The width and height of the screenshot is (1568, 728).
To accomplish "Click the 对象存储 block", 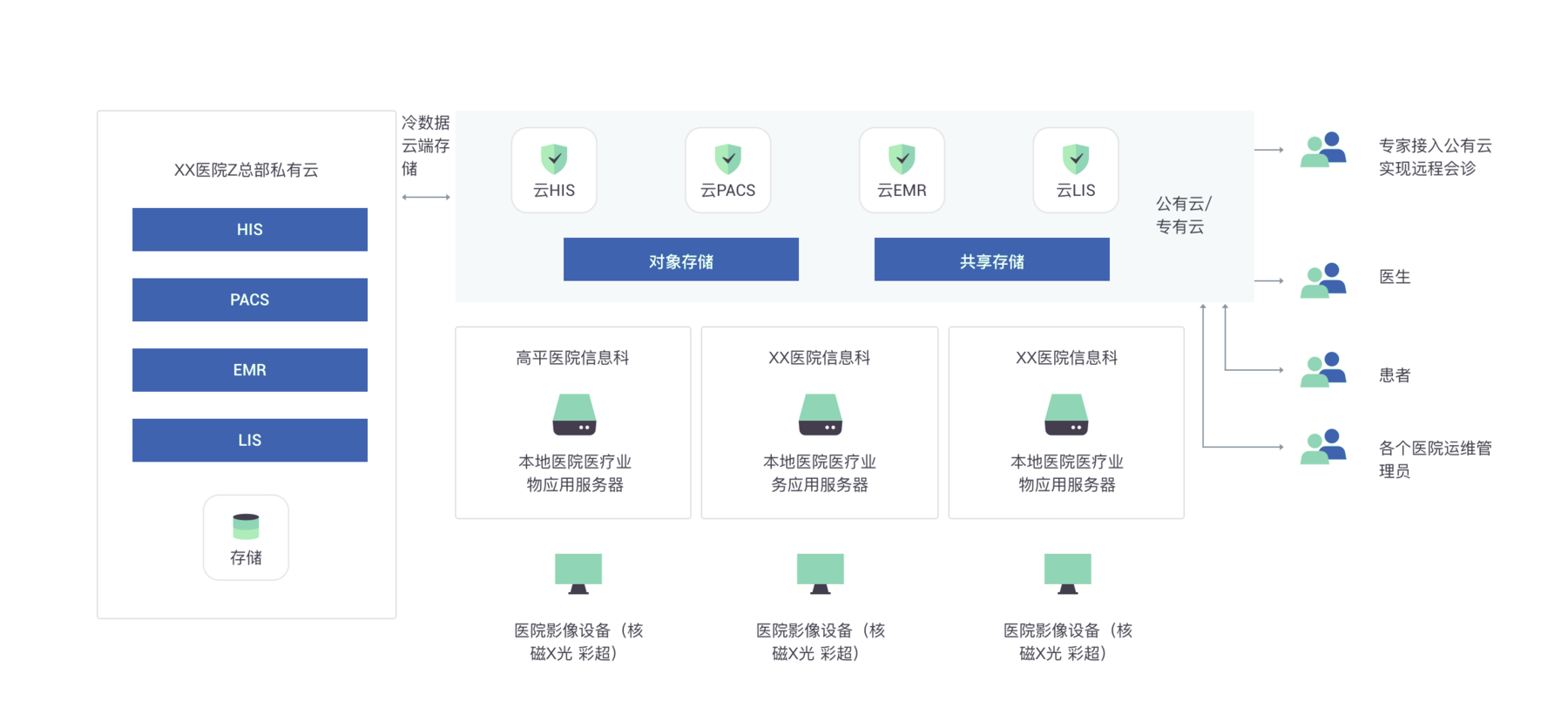I will click(681, 260).
